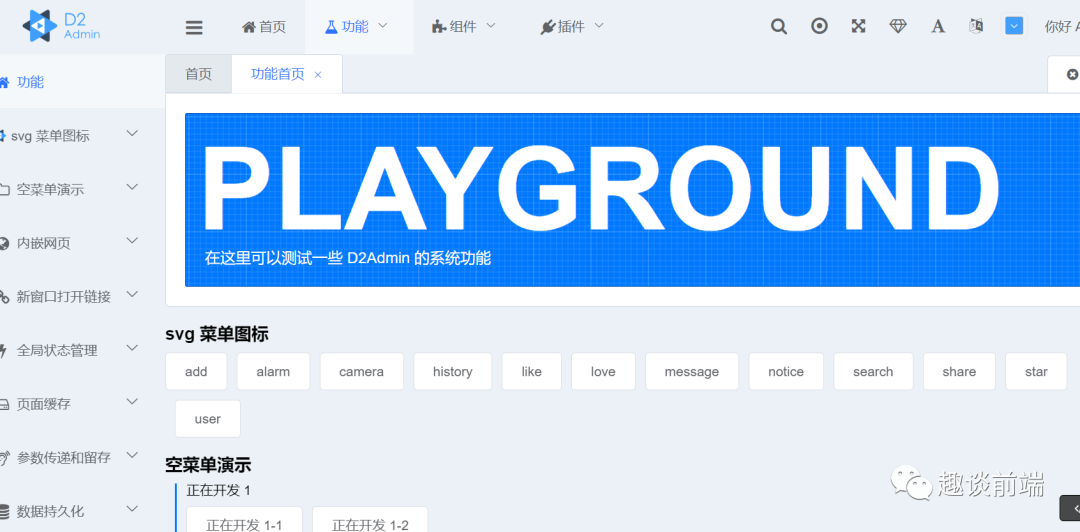Screen dimensions: 1080x532
Task: Open the search icon in header
Action: tap(778, 26)
